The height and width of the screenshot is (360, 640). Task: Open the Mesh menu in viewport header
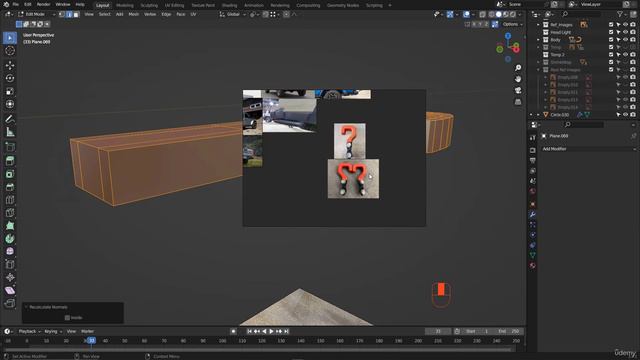[133, 14]
